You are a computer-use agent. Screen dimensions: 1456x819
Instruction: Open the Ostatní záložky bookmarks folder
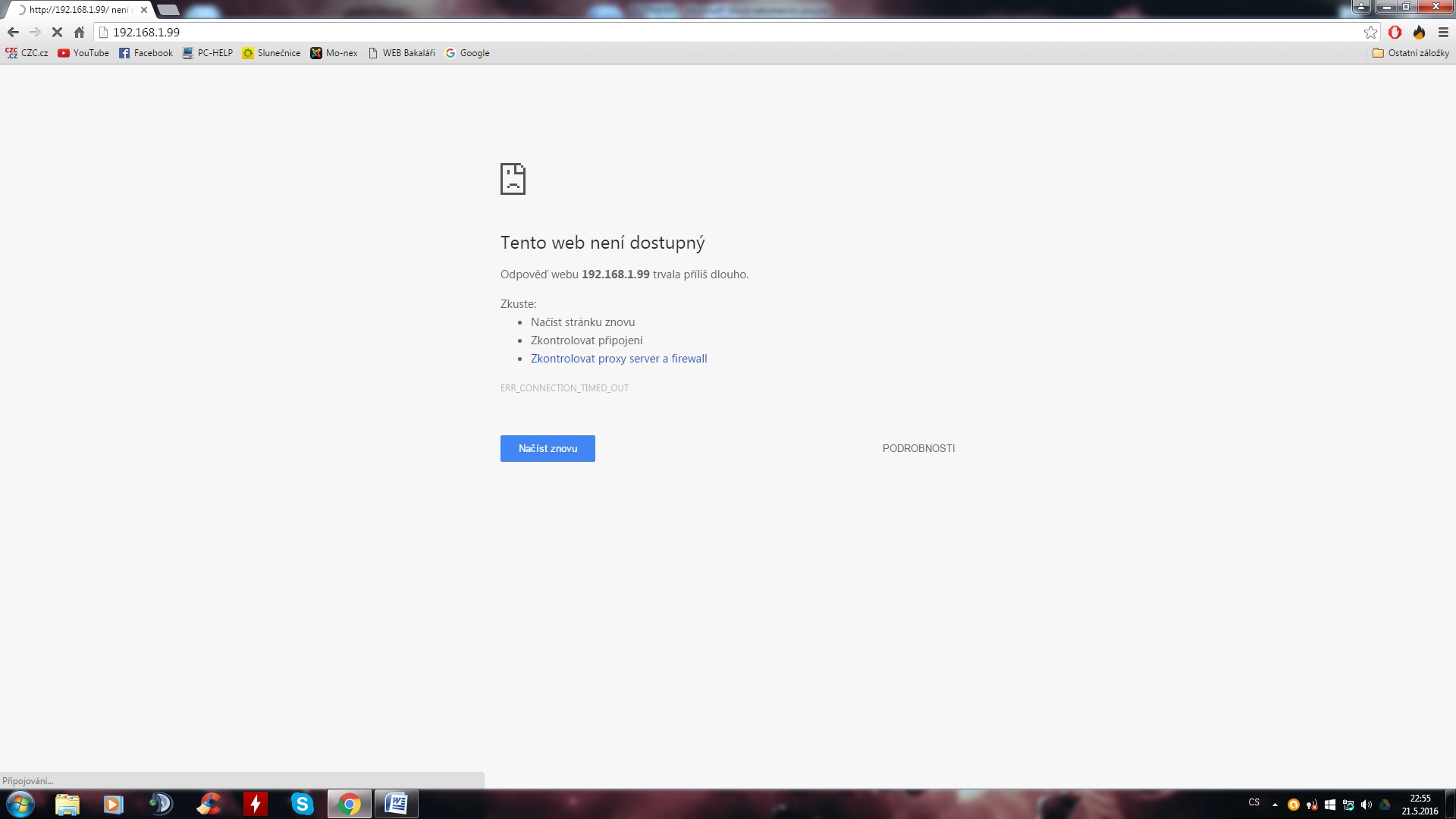tap(1410, 53)
